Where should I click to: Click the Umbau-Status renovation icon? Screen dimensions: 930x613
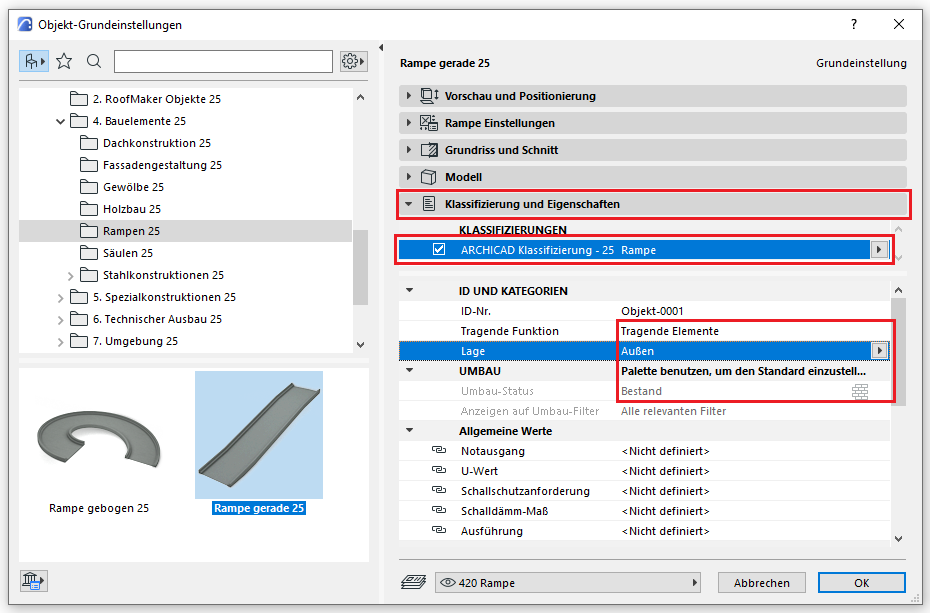point(859,391)
